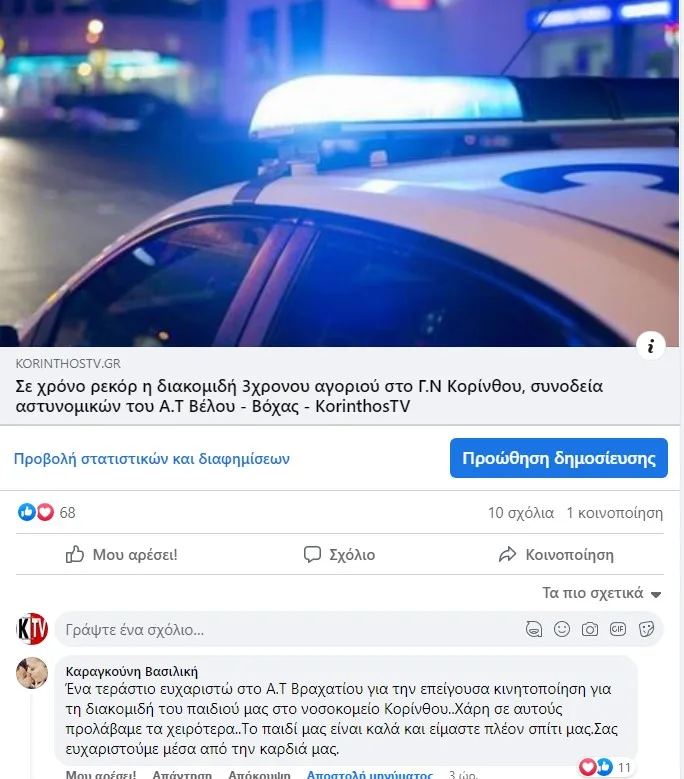Open avatar sticker picker in comment box
684x779 pixels.
tap(534, 629)
